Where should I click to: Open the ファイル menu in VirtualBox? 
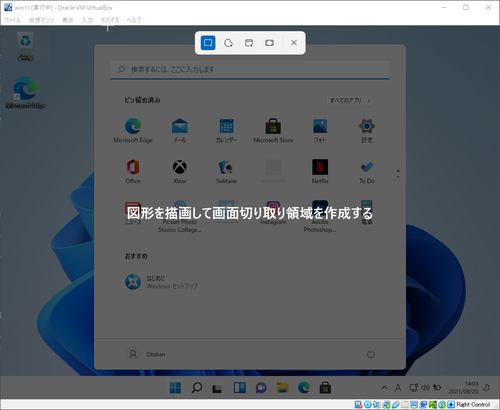pyautogui.click(x=12, y=20)
